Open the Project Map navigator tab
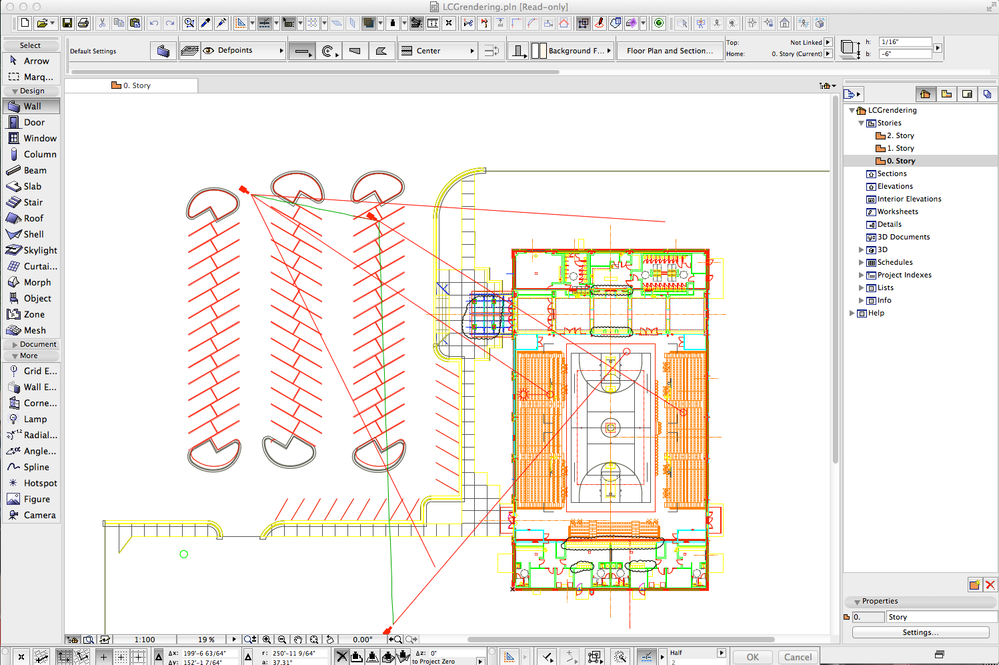This screenshot has height=665, width=999. [925, 94]
